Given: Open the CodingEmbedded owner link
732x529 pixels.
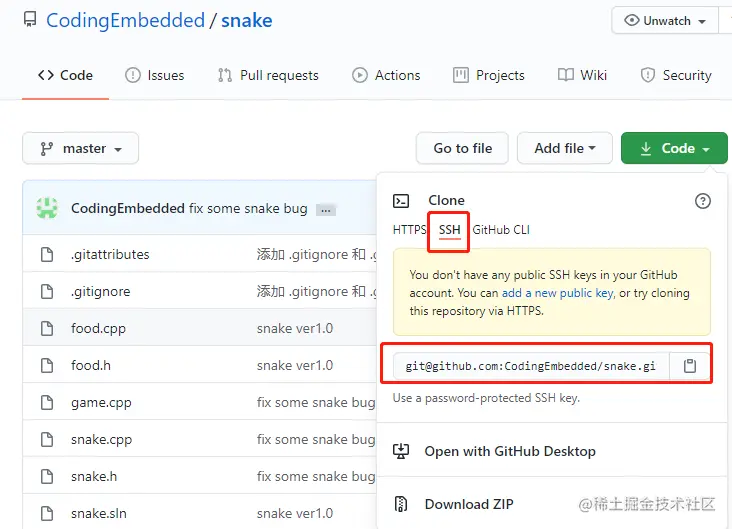Looking at the screenshot, I should pyautogui.click(x=125, y=21).
